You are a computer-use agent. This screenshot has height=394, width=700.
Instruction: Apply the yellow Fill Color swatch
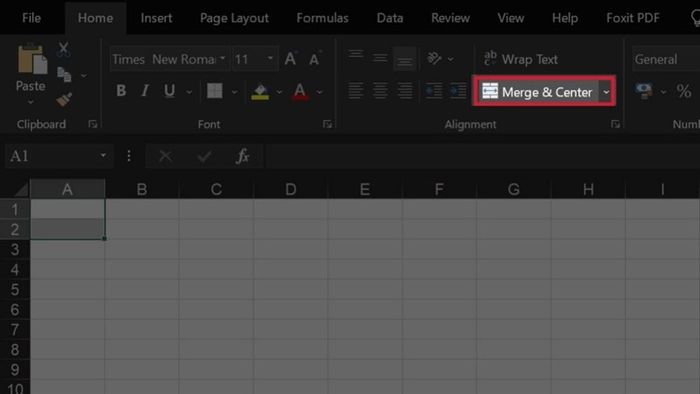point(260,92)
